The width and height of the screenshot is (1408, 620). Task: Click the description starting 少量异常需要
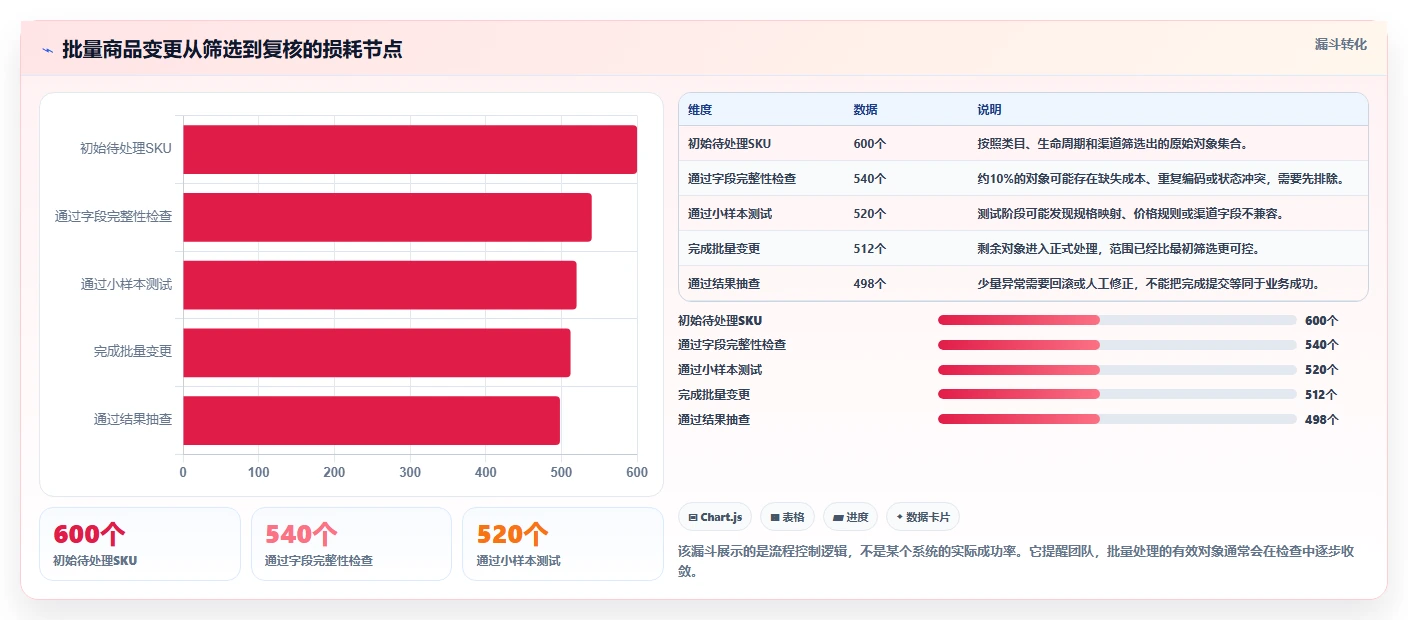(x=1149, y=284)
